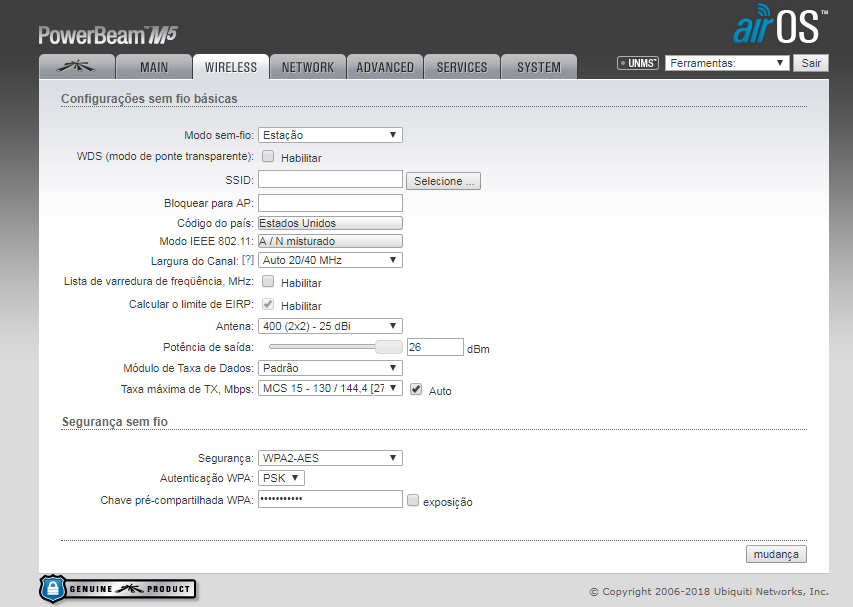Open the Antena dropdown
Viewport: 853px width, 607px height.
330,326
